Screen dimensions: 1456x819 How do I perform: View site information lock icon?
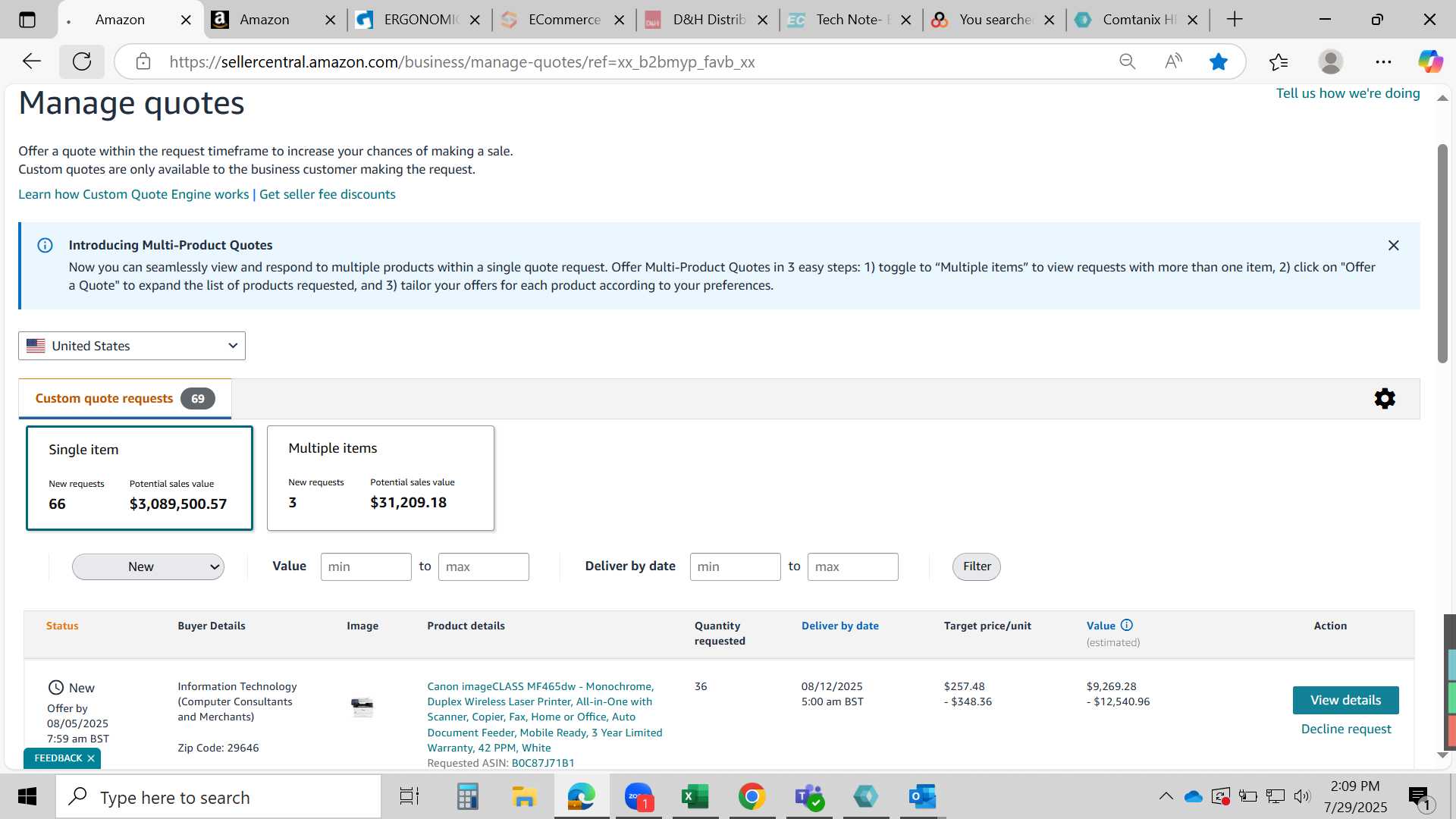click(143, 61)
